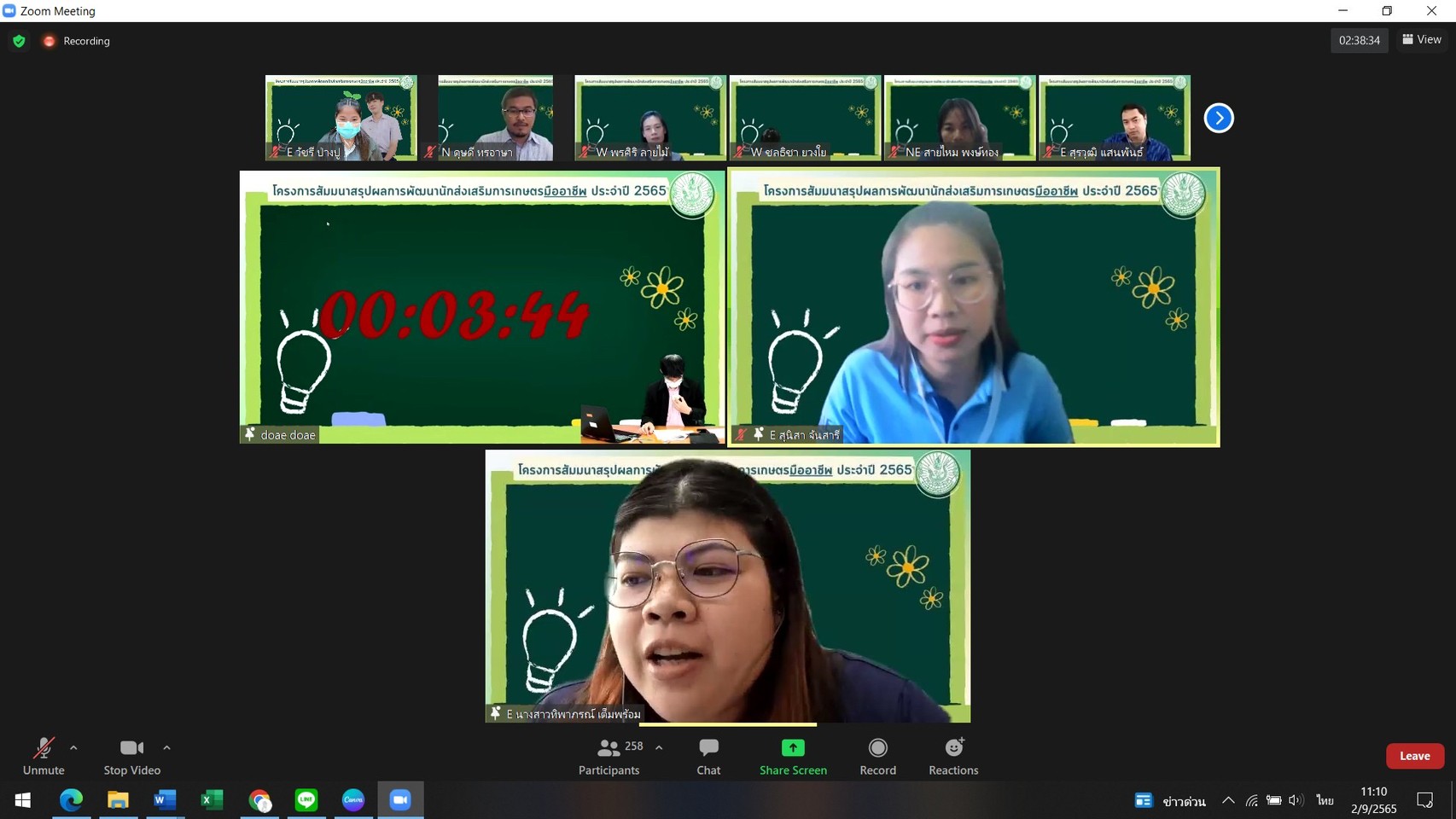Image resolution: width=1456 pixels, height=819 pixels.
Task: Open the View layout menu
Action: (1422, 40)
